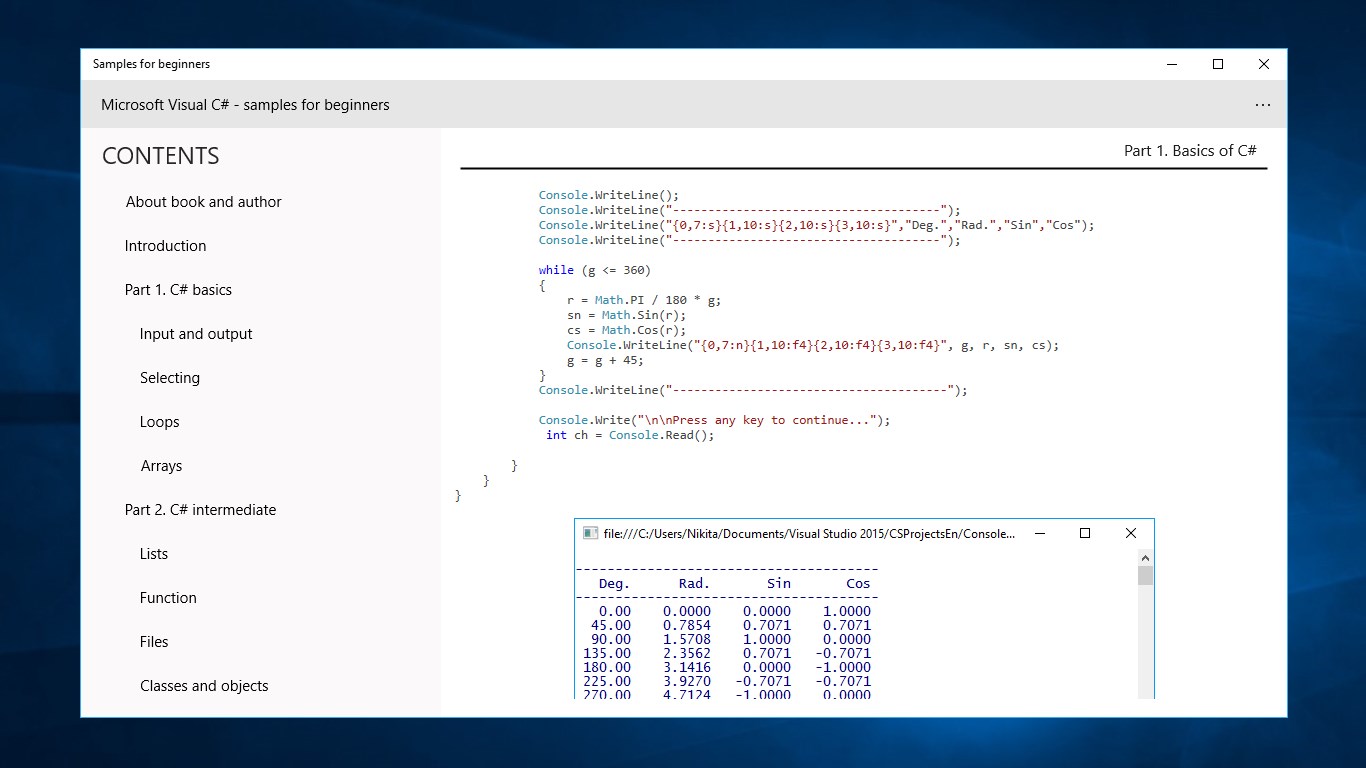1366x768 pixels.
Task: Click the '2.3562' radian value
Action: pos(687,653)
